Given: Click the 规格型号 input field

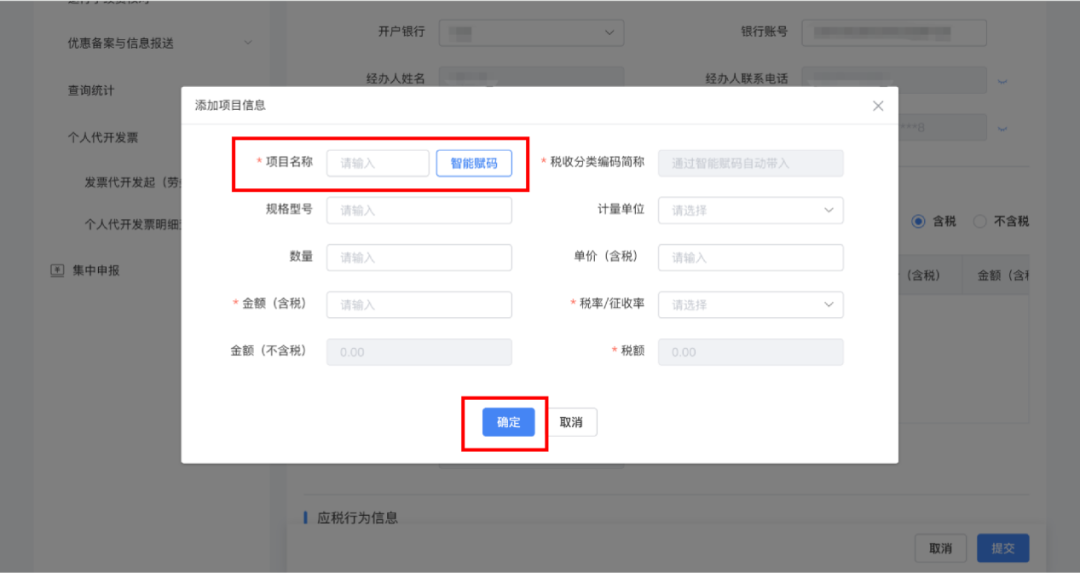Looking at the screenshot, I should (x=419, y=210).
